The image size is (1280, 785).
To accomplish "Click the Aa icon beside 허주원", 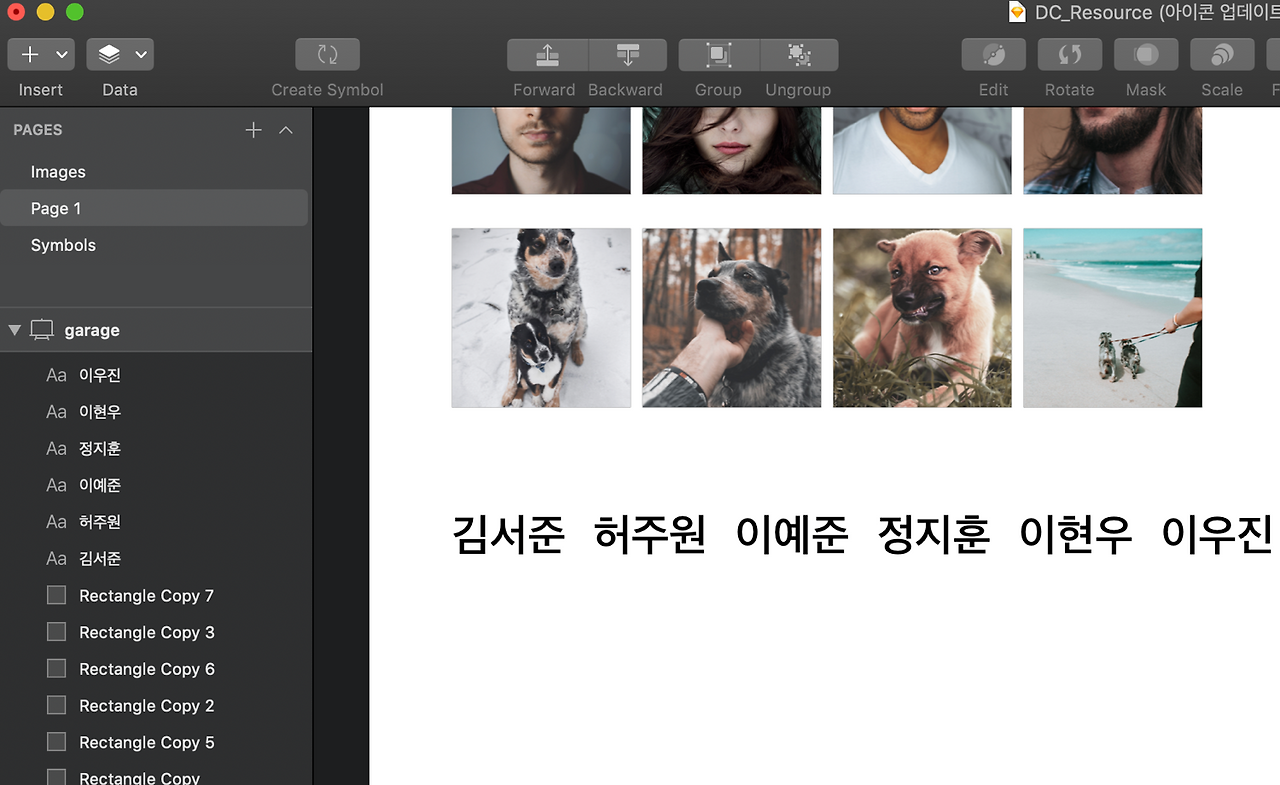I will pos(56,522).
